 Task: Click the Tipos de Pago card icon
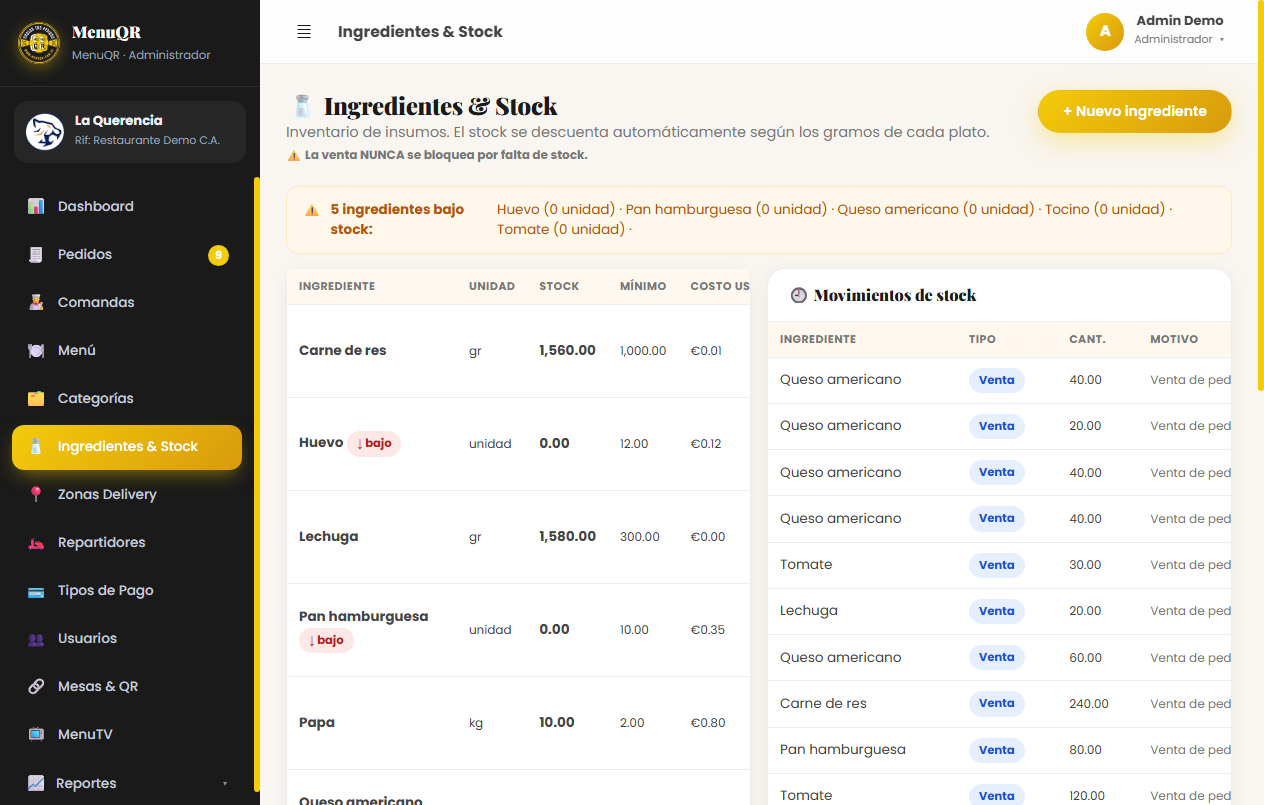(36, 590)
